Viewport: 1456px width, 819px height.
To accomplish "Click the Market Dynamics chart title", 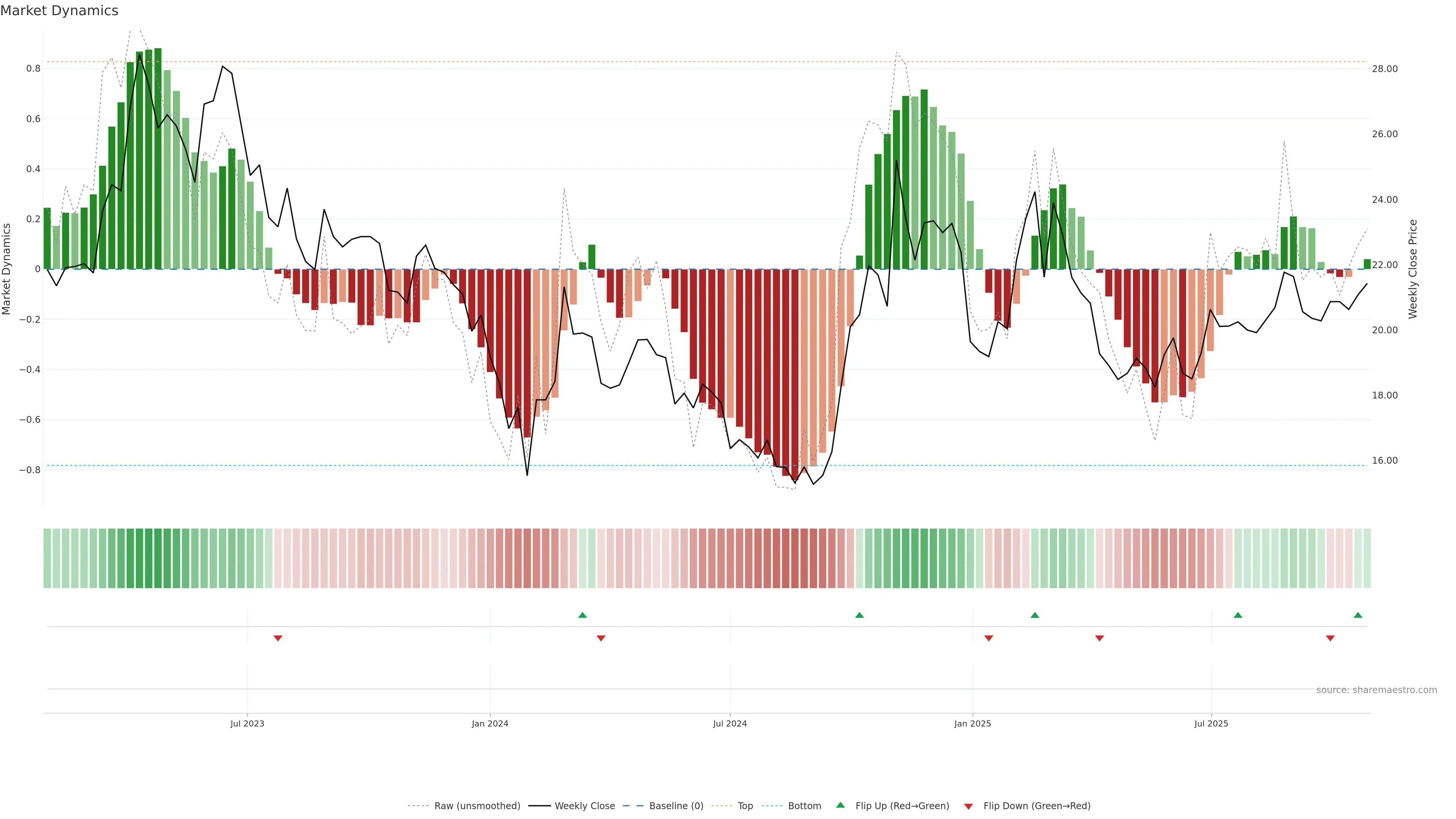I will tap(60, 11).
